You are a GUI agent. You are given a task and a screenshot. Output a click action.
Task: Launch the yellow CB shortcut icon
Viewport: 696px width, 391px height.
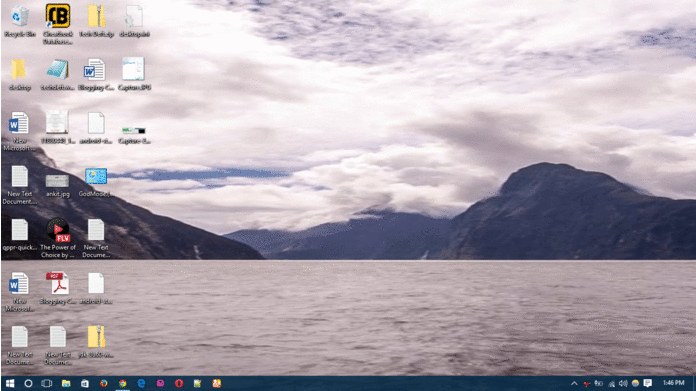click(58, 16)
